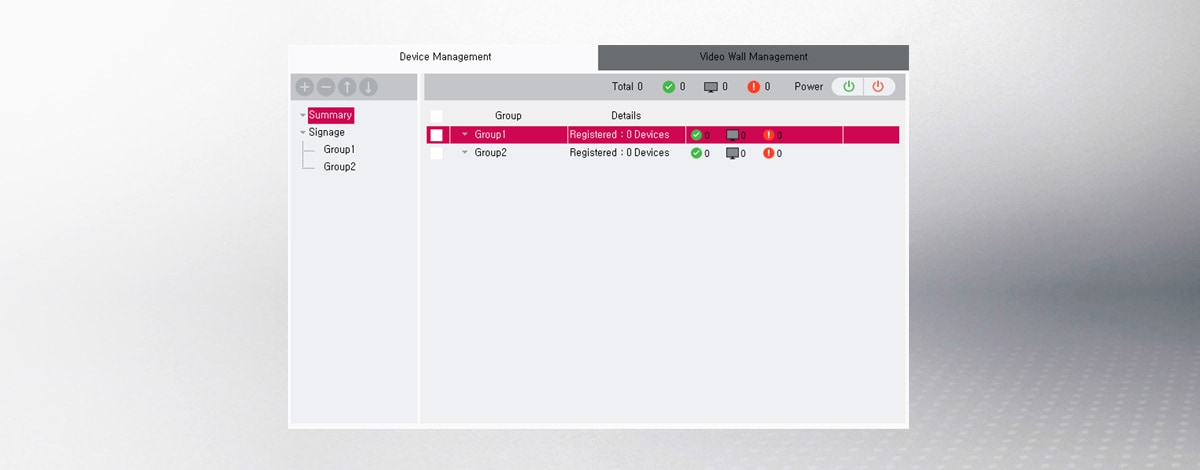Collapse the Signage tree node
1200x470 pixels.
[303, 132]
